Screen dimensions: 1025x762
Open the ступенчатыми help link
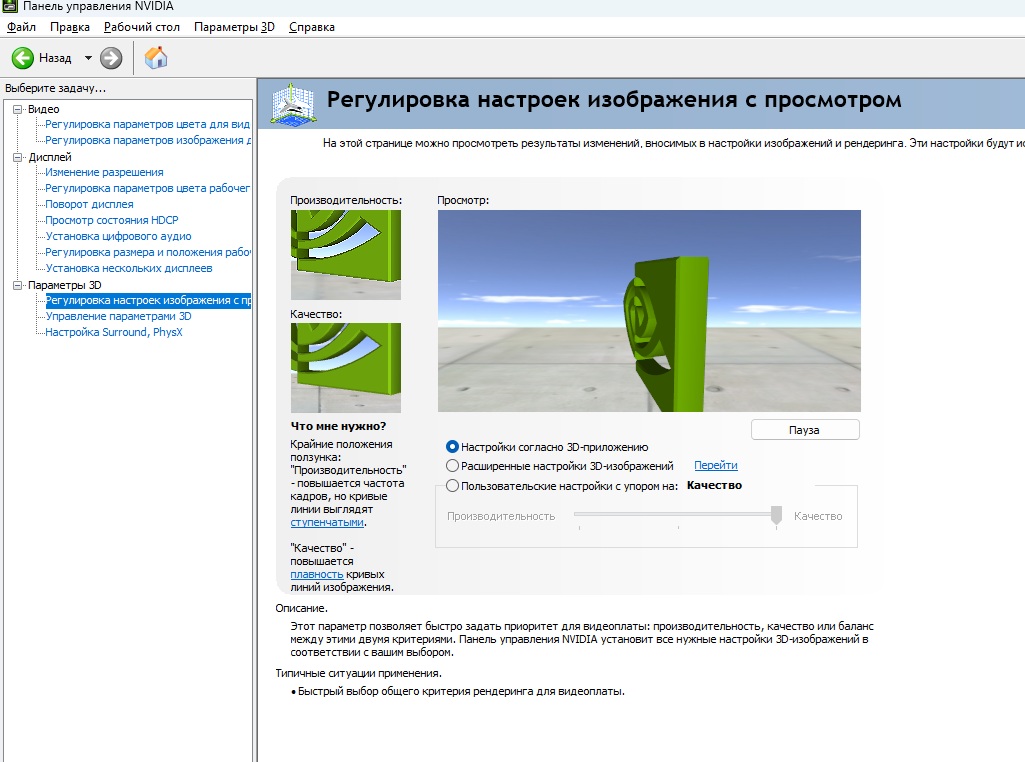(x=327, y=522)
